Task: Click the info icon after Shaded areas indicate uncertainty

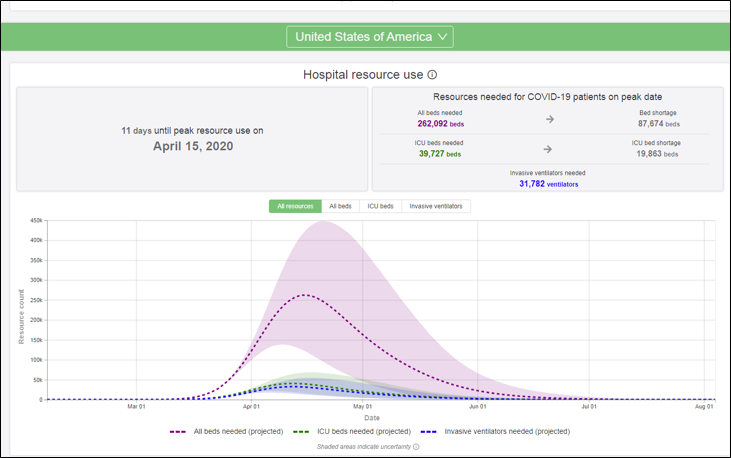Action: [x=416, y=447]
